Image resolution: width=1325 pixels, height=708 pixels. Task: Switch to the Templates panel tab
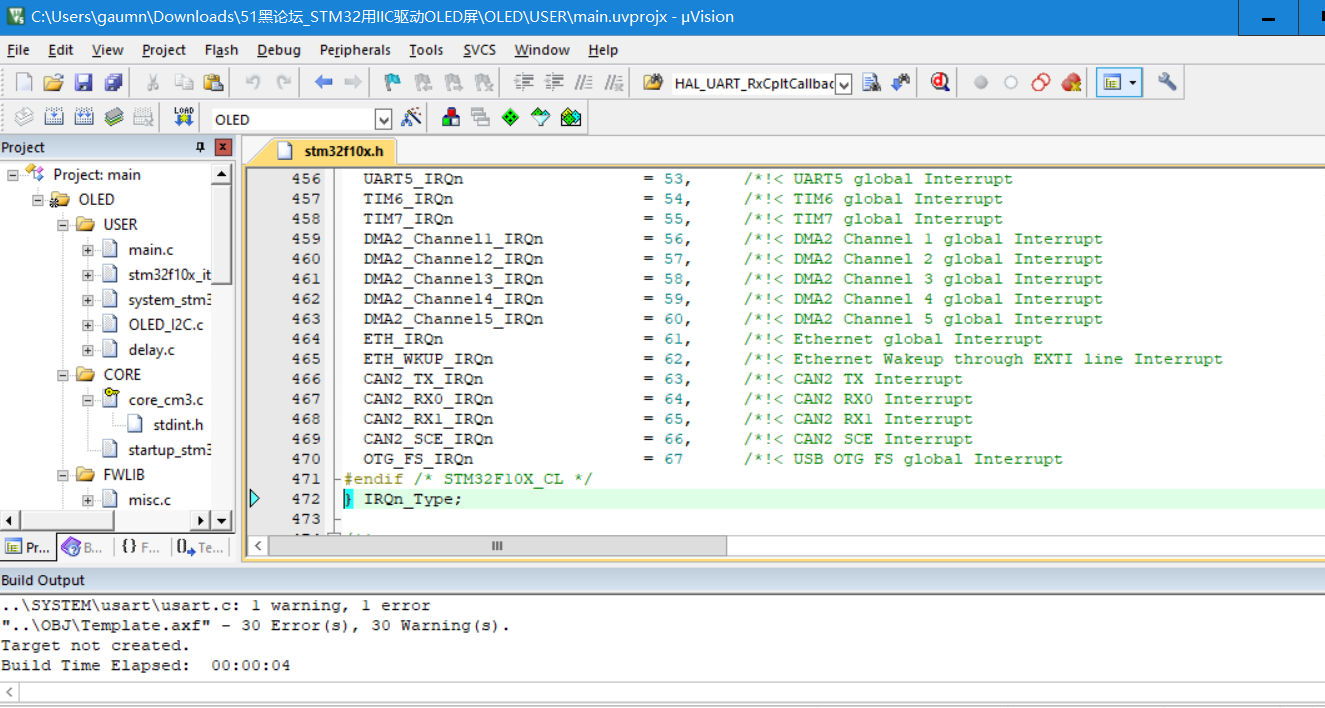pyautogui.click(x=199, y=547)
